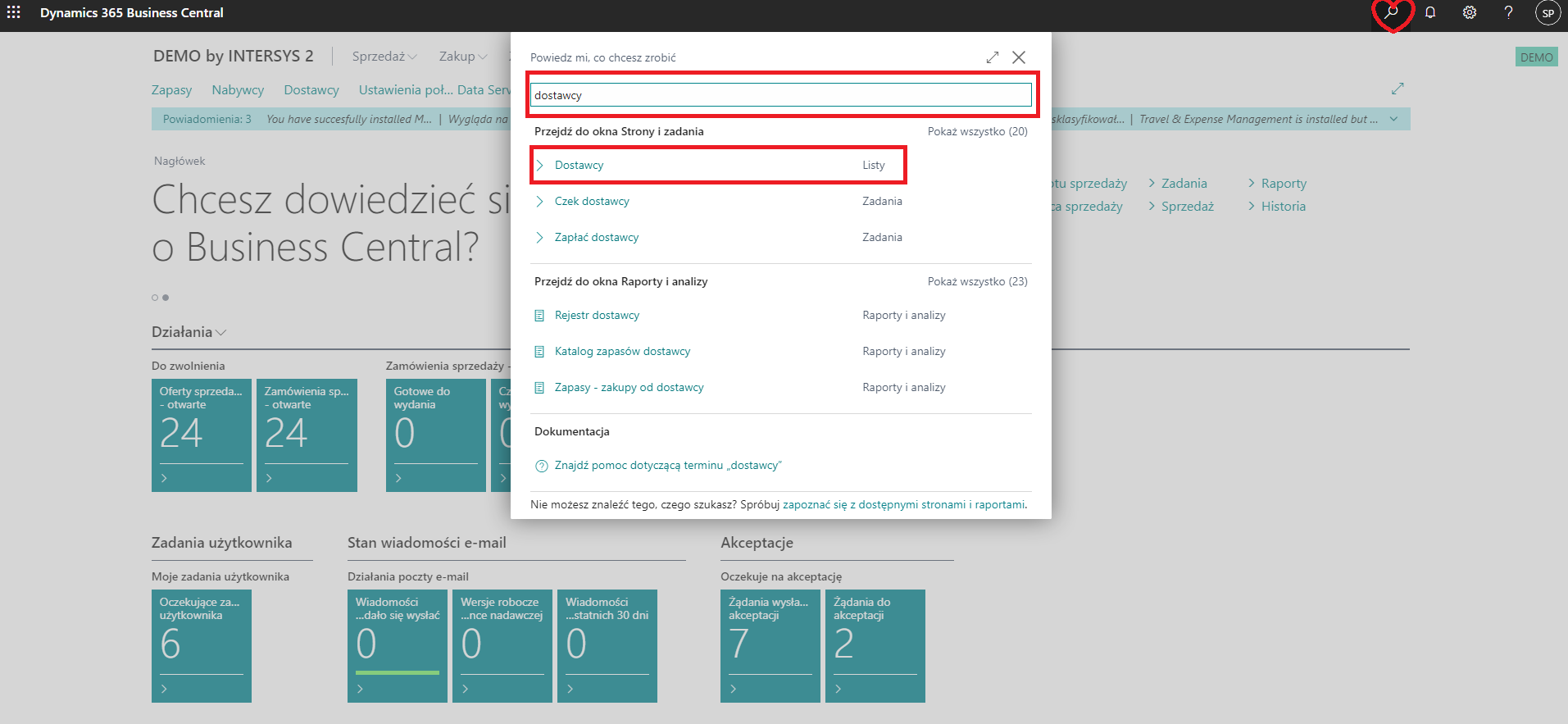Click the help circle icon in Dokumentacja
This screenshot has width=1568, height=724.
click(541, 466)
